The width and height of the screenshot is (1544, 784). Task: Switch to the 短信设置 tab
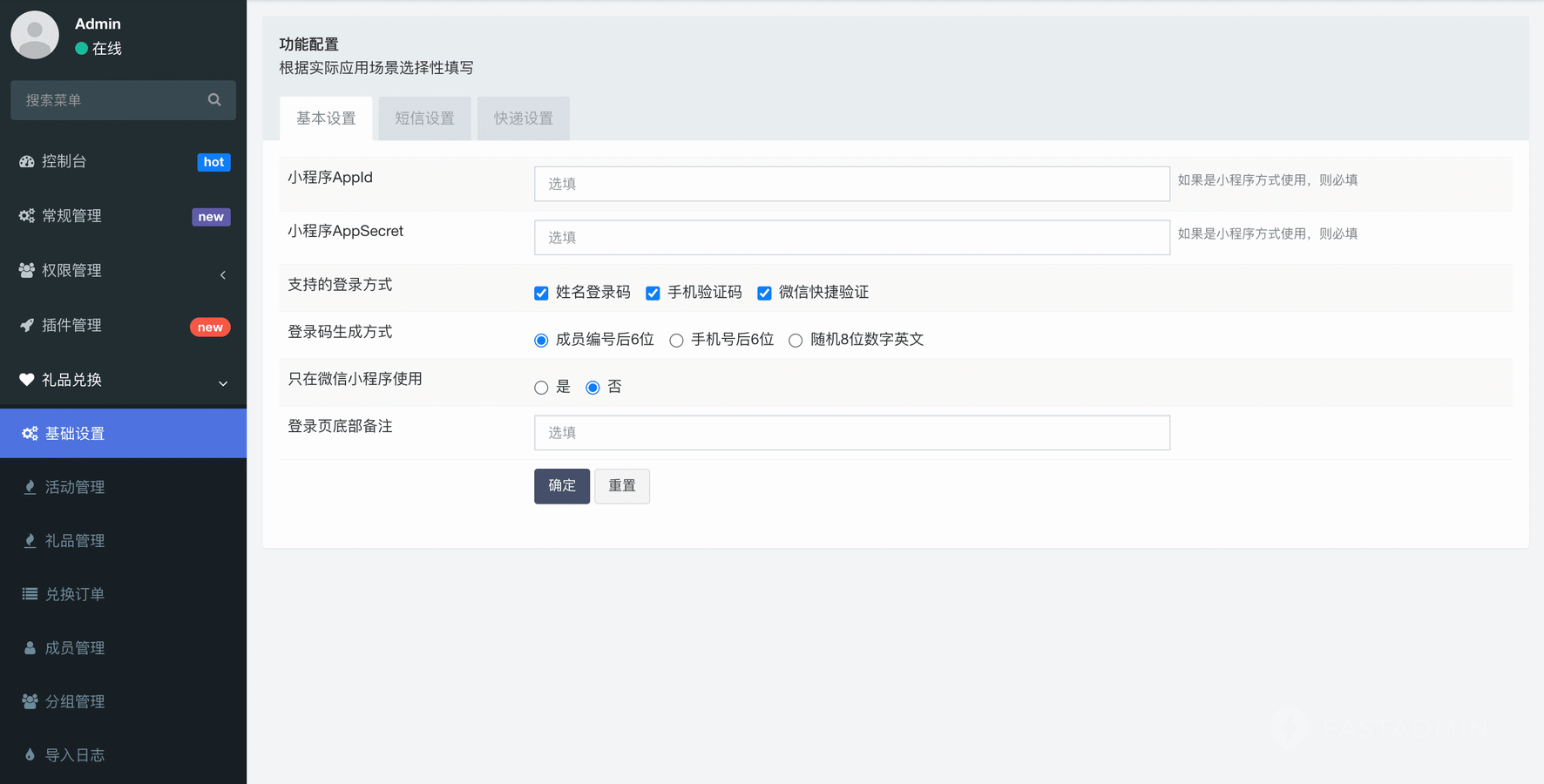tap(424, 118)
